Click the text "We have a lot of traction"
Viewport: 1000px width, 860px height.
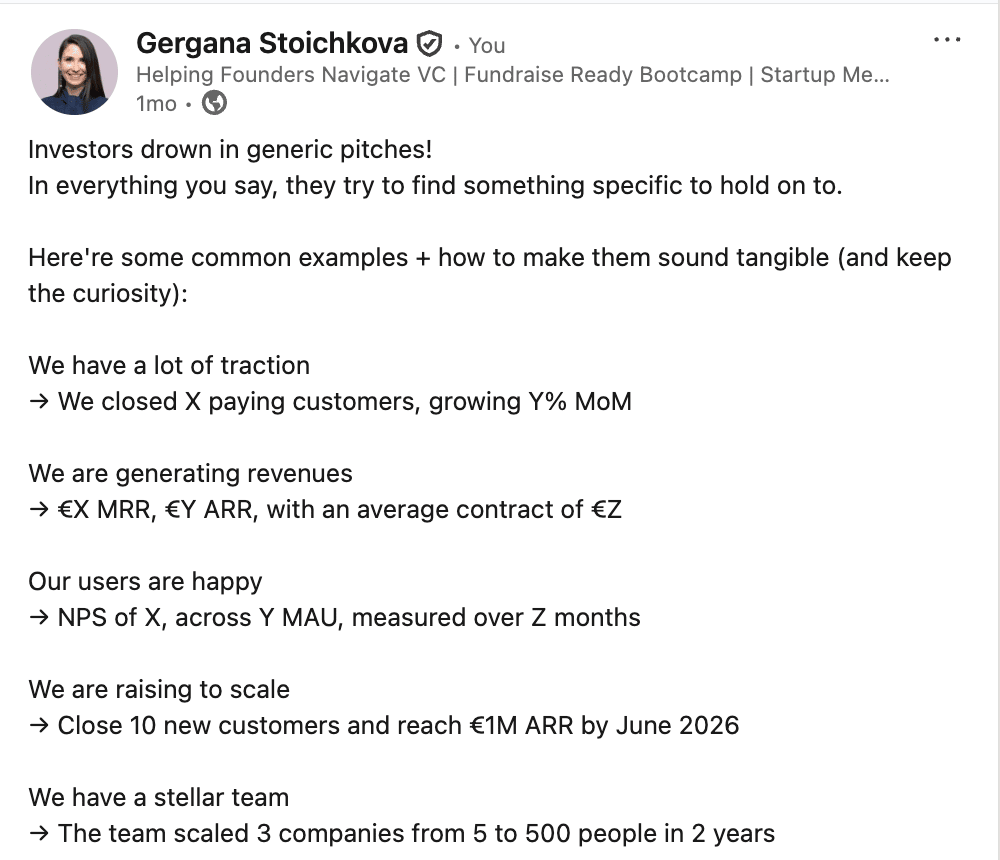[169, 365]
